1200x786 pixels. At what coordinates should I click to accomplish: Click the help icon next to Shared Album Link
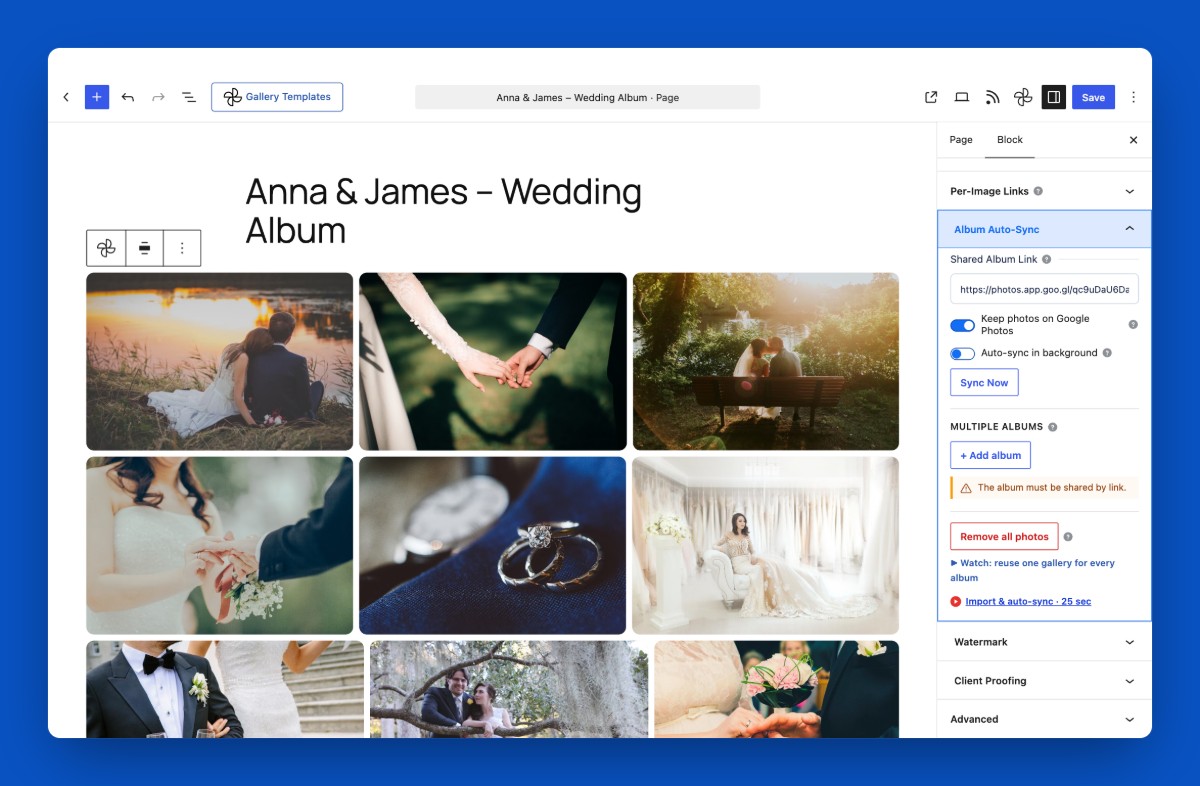[1046, 259]
